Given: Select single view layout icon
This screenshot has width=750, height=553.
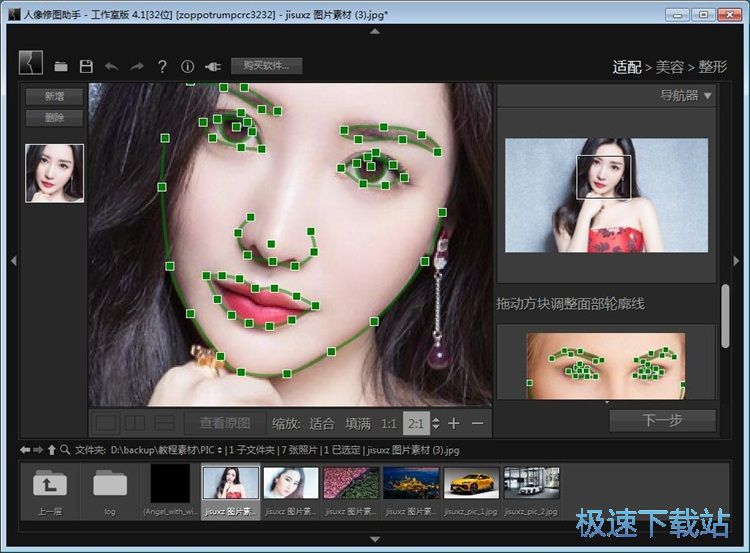Looking at the screenshot, I should pyautogui.click(x=106, y=423).
